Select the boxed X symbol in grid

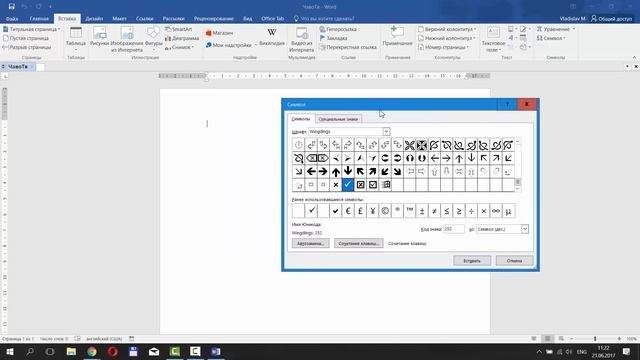tap(360, 185)
